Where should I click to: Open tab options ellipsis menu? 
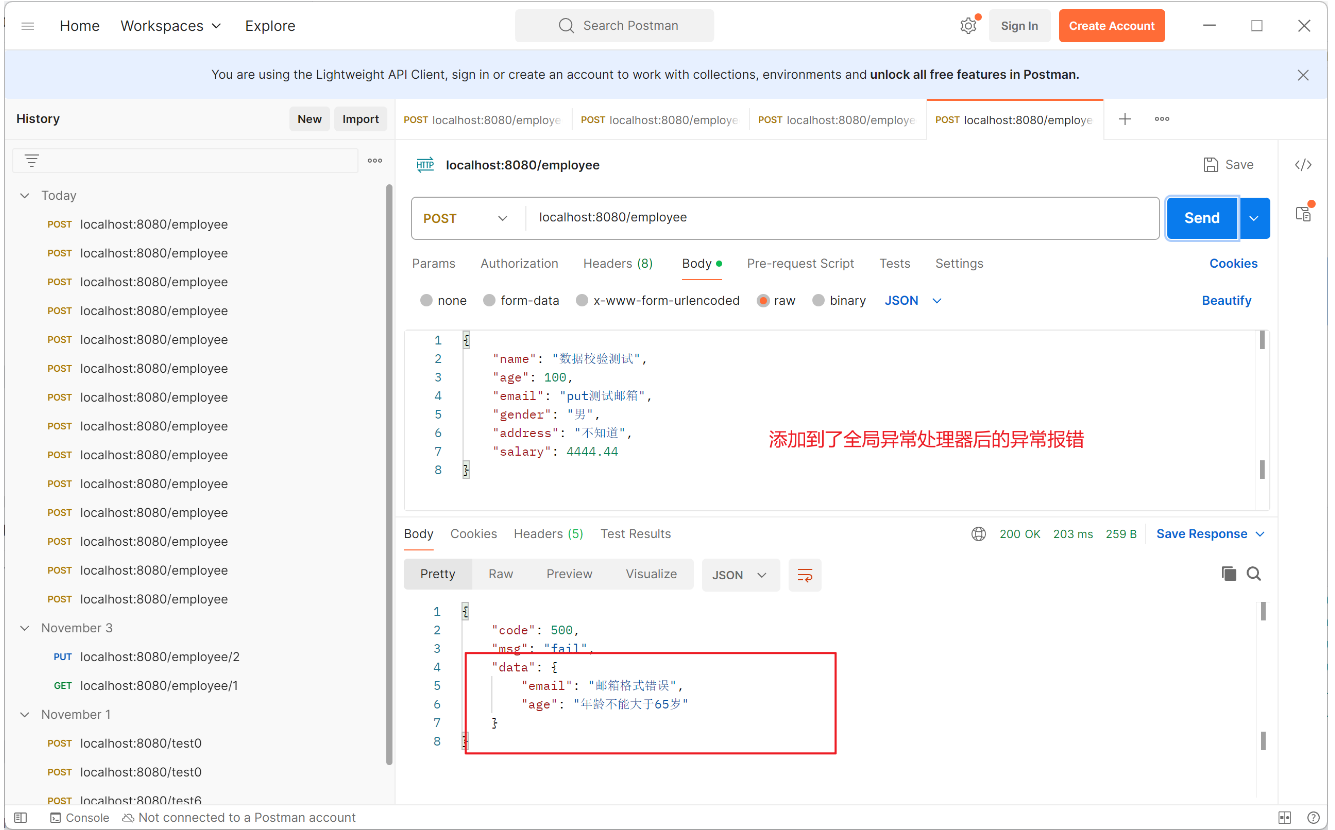(x=1162, y=119)
